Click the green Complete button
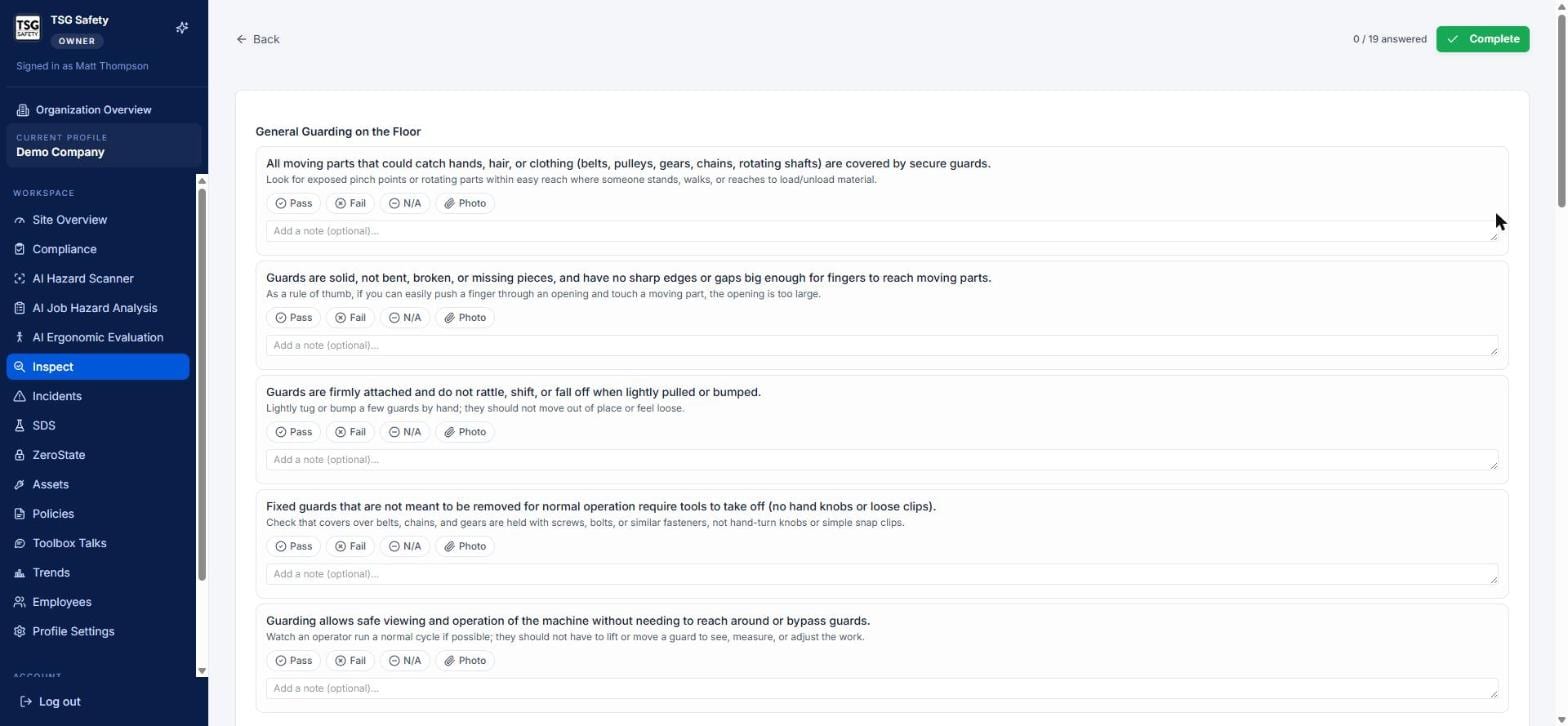 coord(1482,39)
